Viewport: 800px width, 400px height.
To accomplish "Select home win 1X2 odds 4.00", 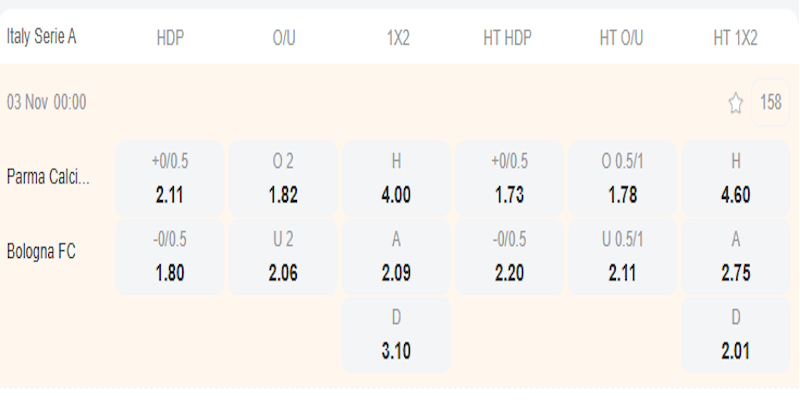I will coord(397,179).
